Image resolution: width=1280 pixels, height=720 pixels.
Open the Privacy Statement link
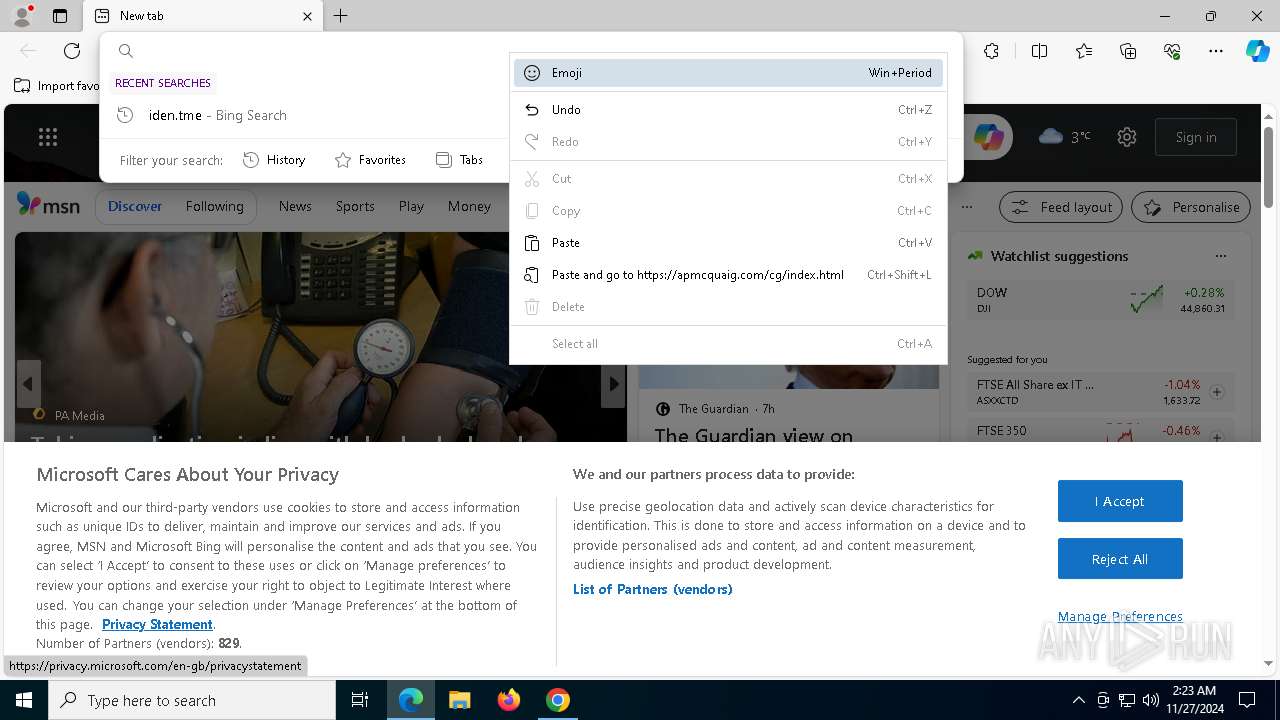(157, 624)
